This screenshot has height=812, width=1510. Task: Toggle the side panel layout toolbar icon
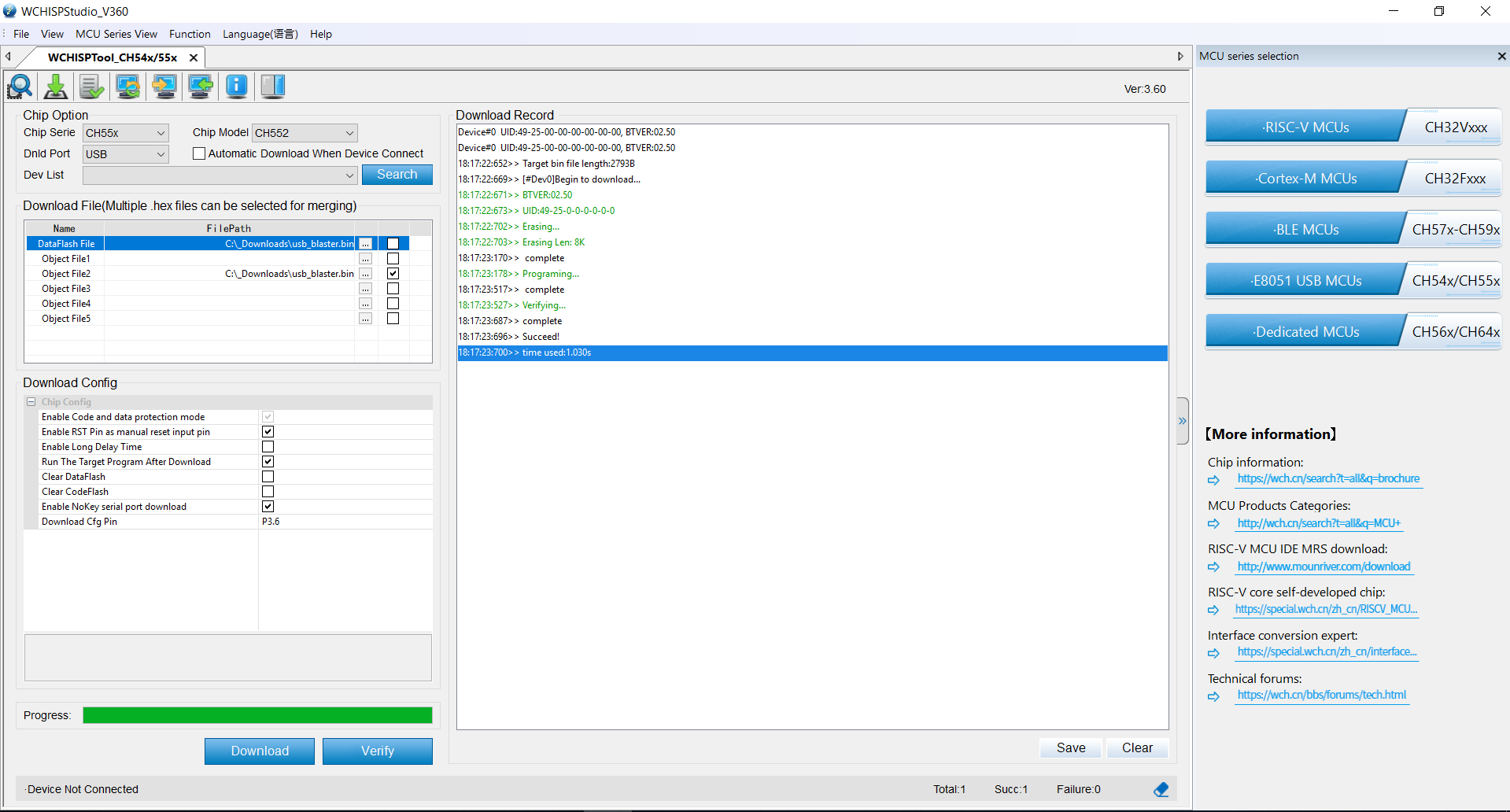coord(273,87)
